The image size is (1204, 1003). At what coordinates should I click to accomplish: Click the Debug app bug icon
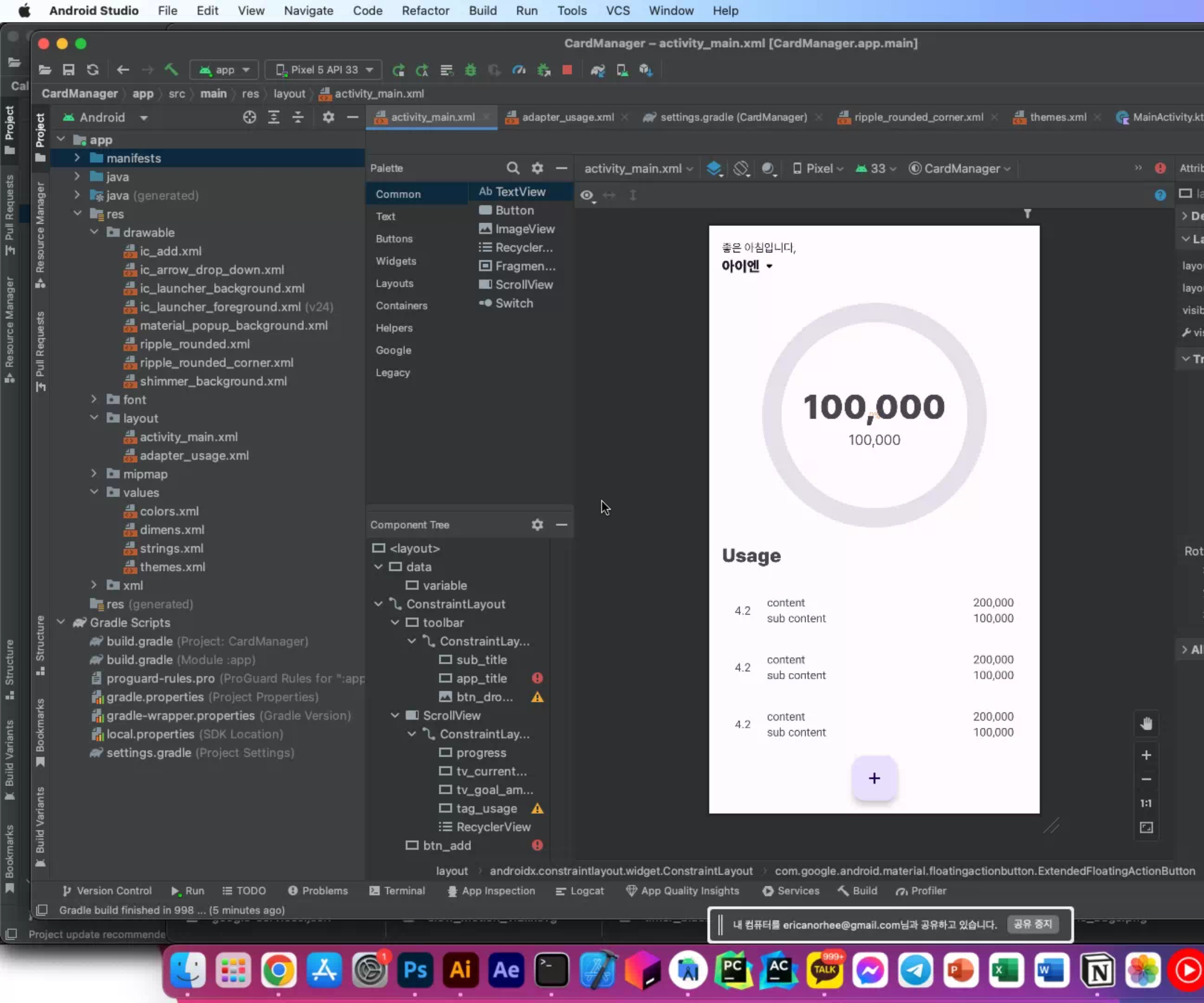(x=470, y=70)
